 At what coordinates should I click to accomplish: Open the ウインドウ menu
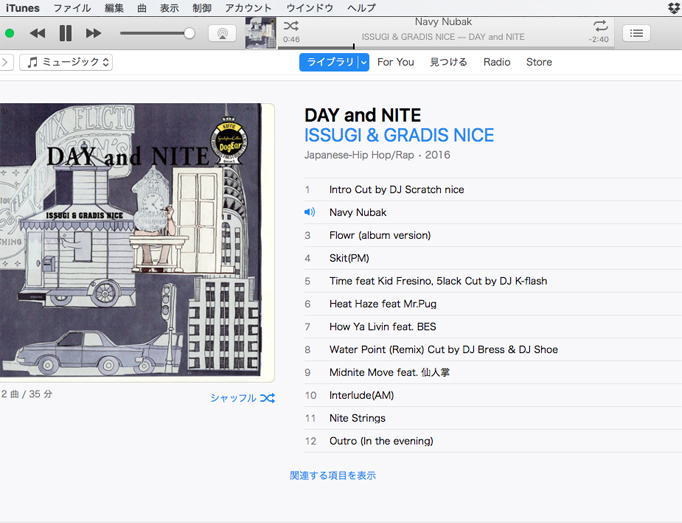(309, 8)
